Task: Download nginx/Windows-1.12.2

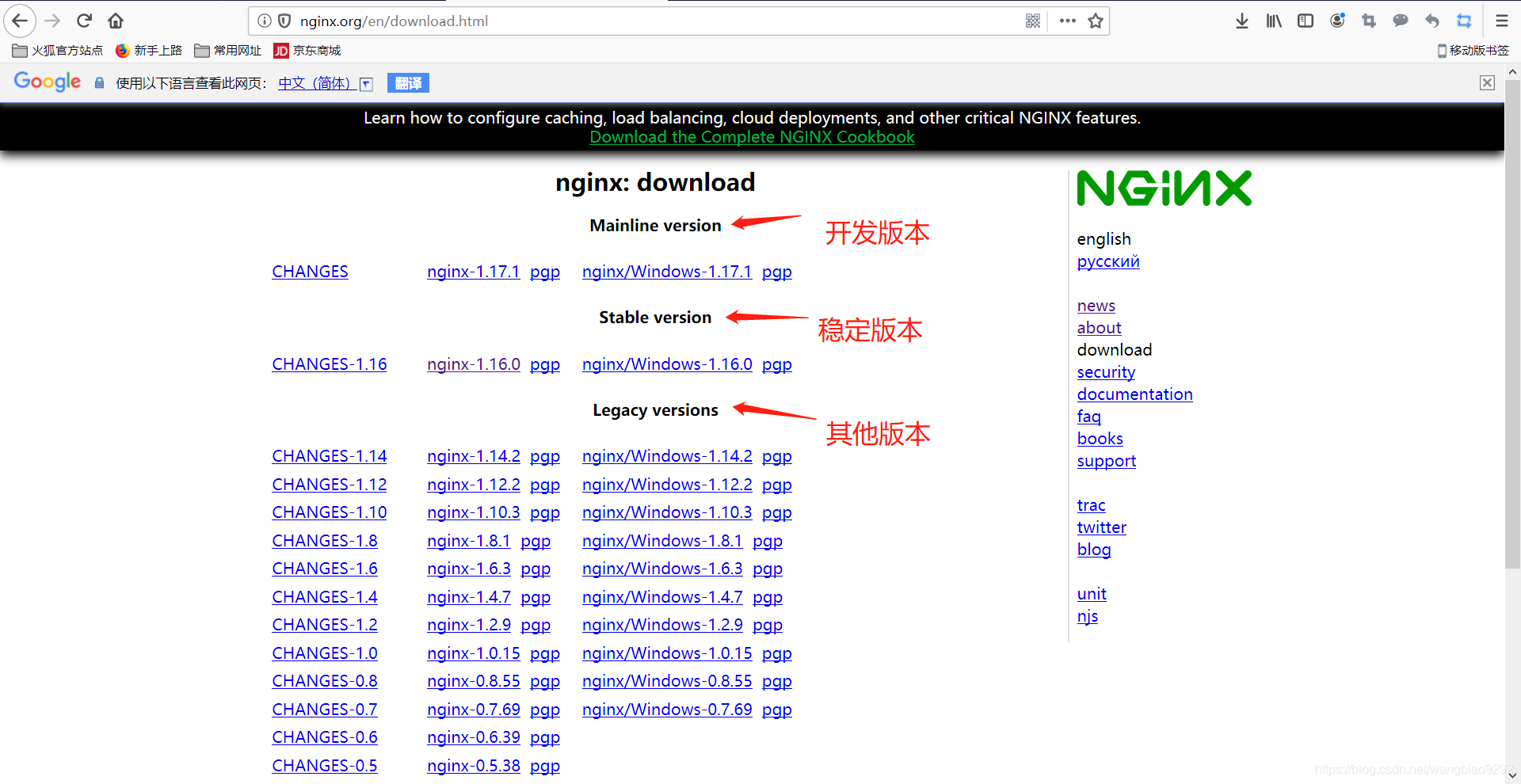Action: tap(667, 485)
